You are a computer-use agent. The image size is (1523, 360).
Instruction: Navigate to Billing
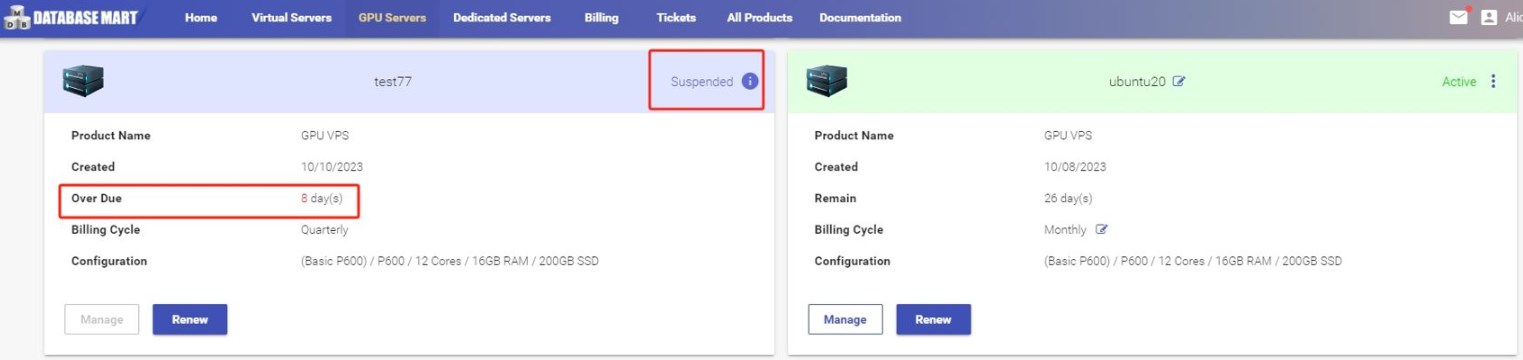[602, 18]
